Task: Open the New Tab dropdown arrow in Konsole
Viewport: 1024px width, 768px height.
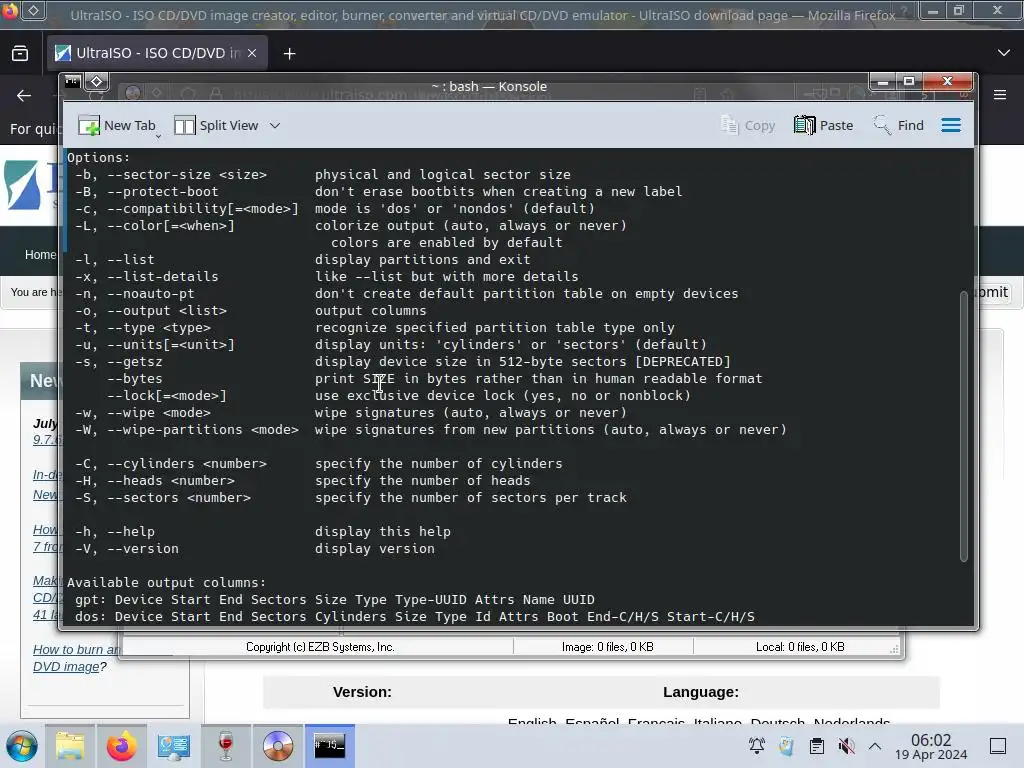Action: 158,136
